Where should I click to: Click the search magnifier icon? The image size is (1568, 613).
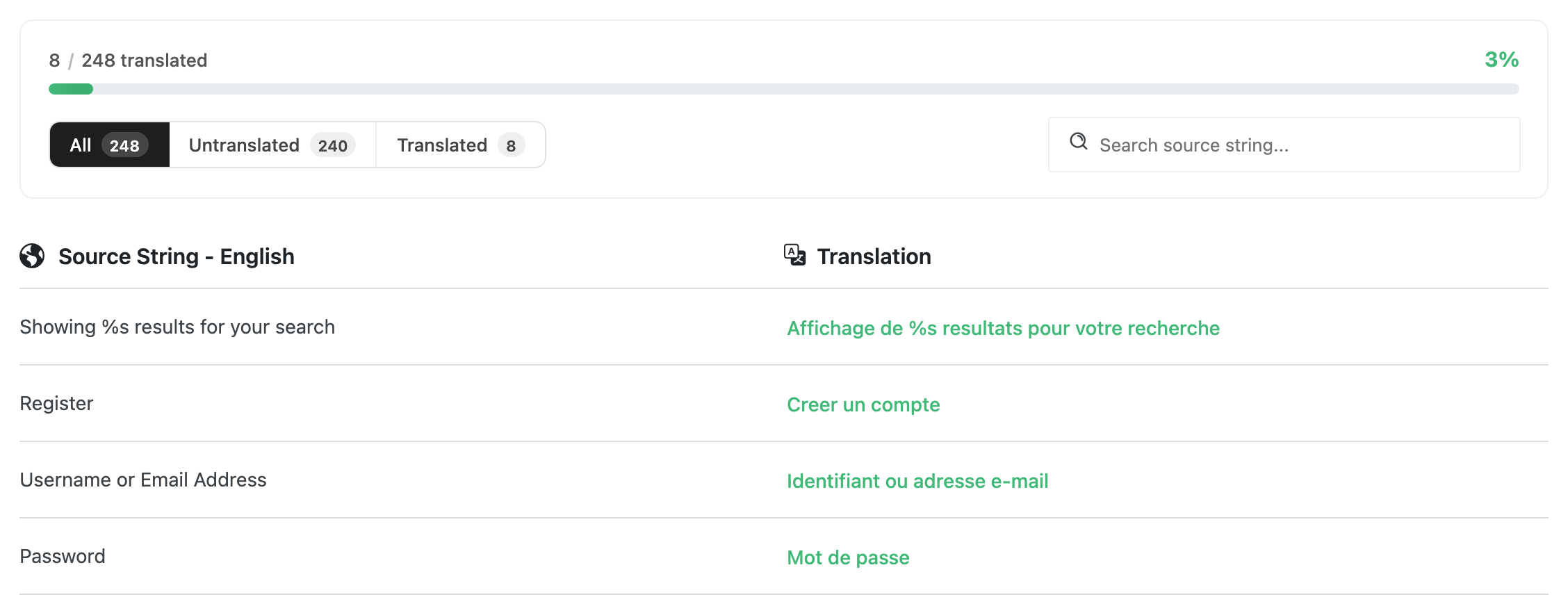pos(1078,141)
